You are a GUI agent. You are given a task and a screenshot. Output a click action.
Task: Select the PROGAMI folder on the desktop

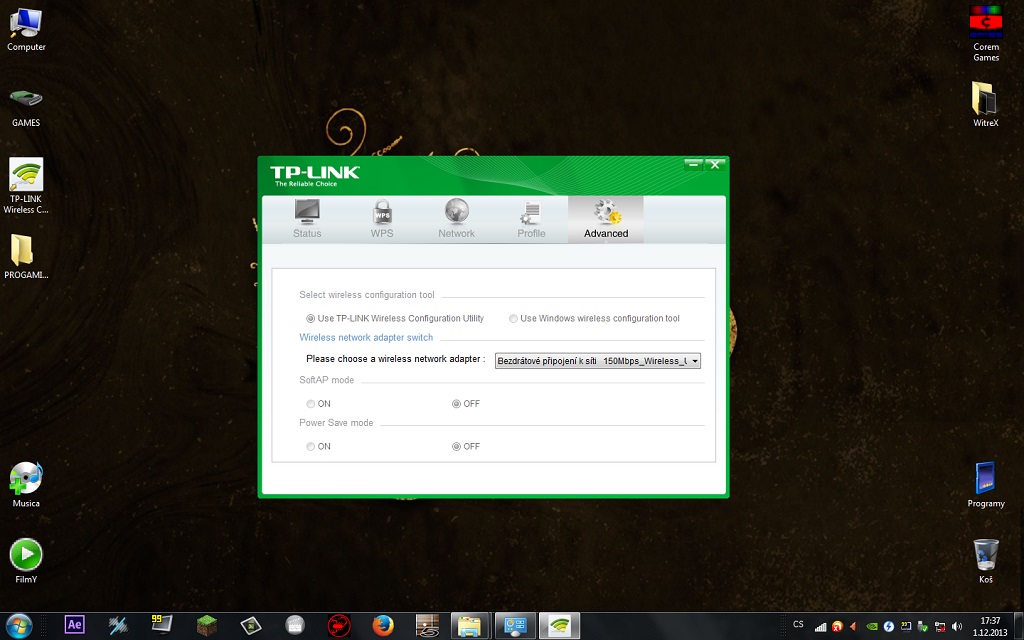(x=26, y=257)
